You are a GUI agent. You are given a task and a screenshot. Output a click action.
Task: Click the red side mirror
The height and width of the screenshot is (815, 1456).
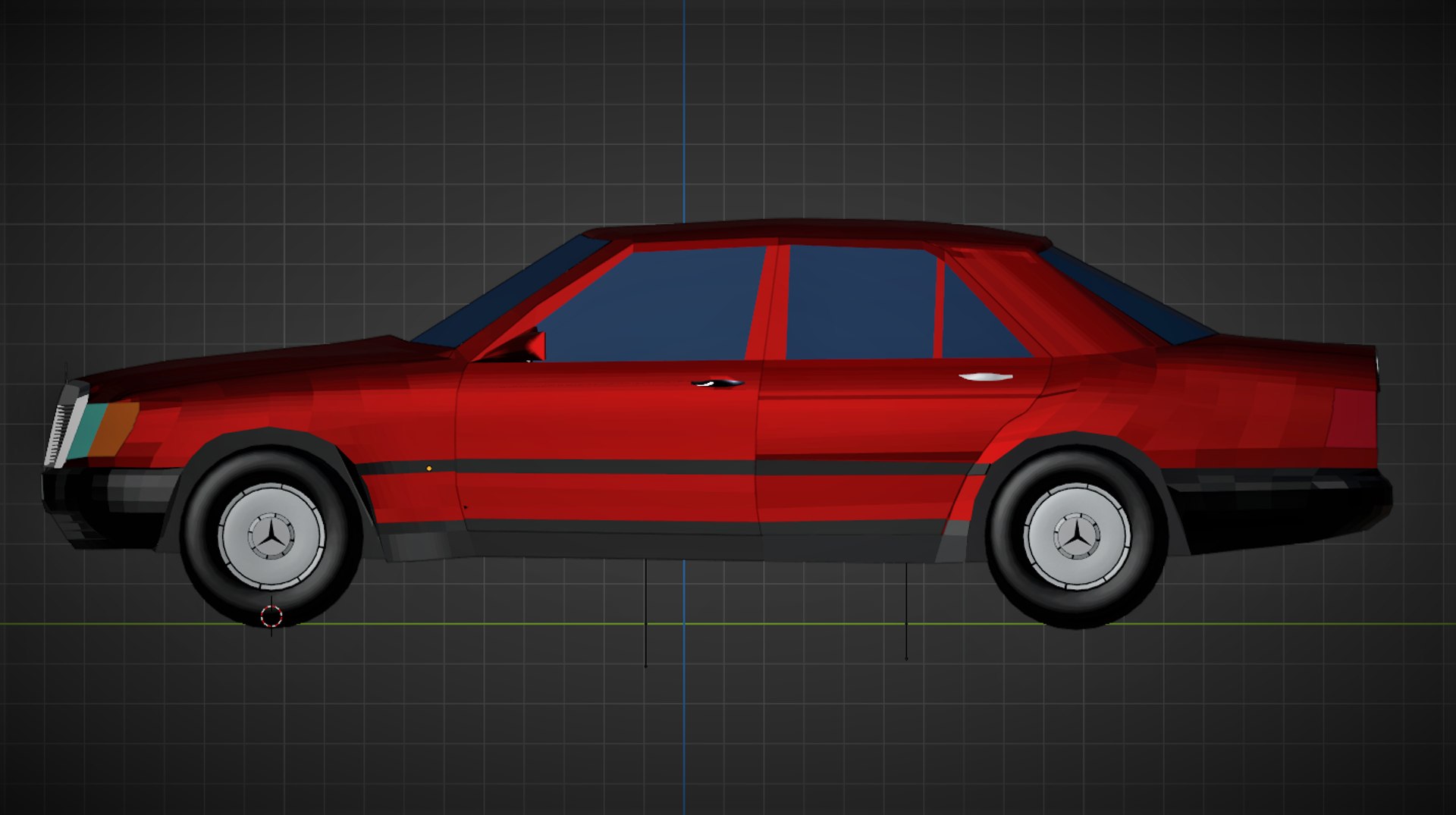pos(523,347)
